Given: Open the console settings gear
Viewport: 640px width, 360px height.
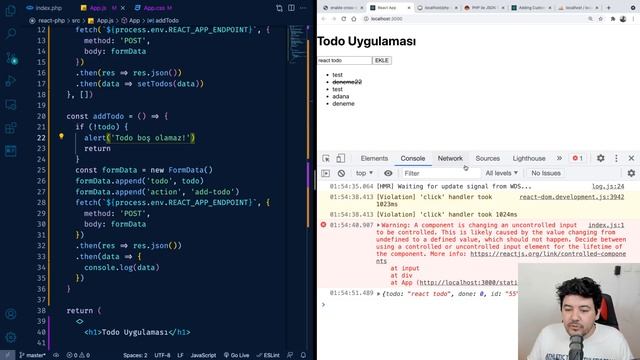Looking at the screenshot, I should click(x=631, y=173).
